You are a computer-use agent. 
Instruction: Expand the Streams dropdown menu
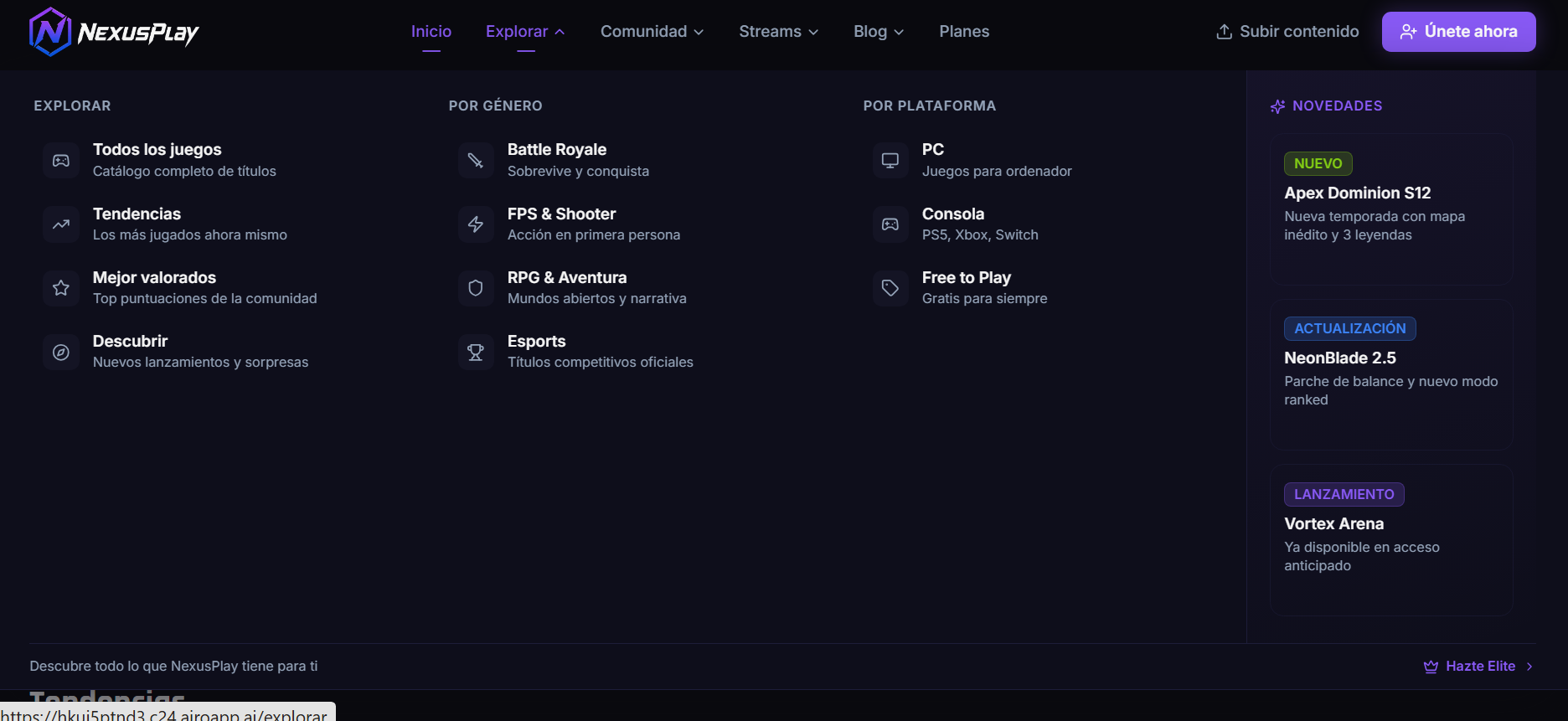(778, 32)
